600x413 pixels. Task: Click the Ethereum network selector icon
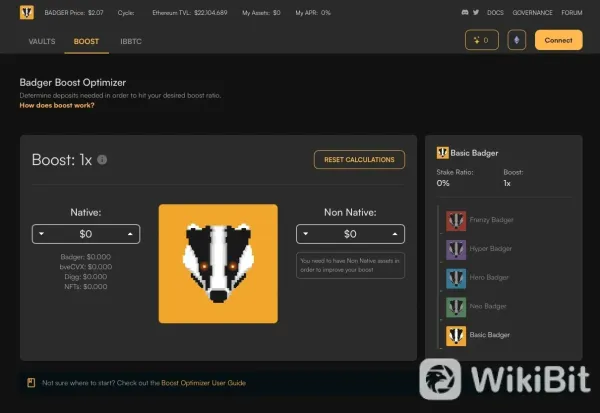(517, 40)
